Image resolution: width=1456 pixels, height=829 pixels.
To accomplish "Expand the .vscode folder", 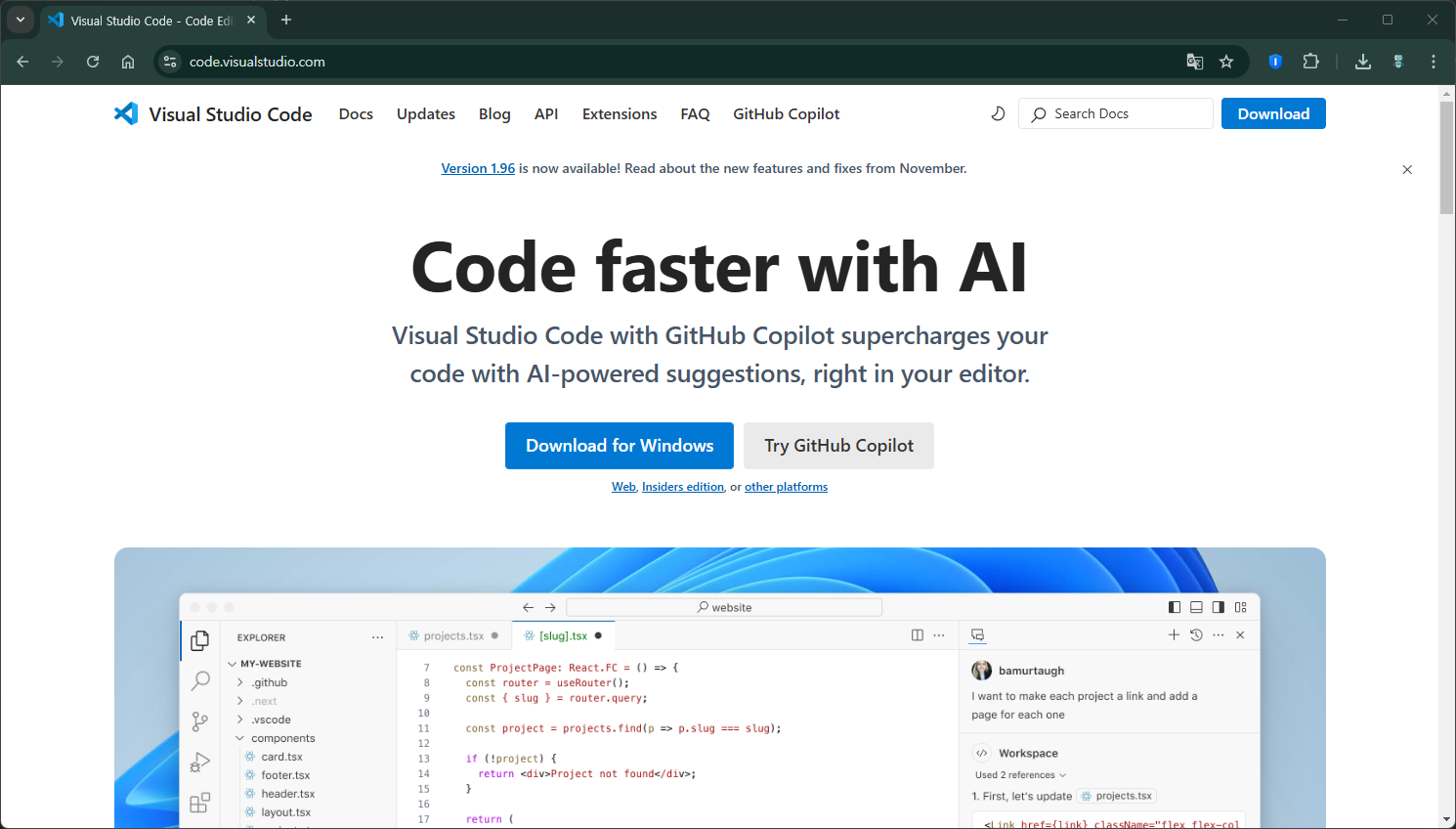I will [x=264, y=720].
